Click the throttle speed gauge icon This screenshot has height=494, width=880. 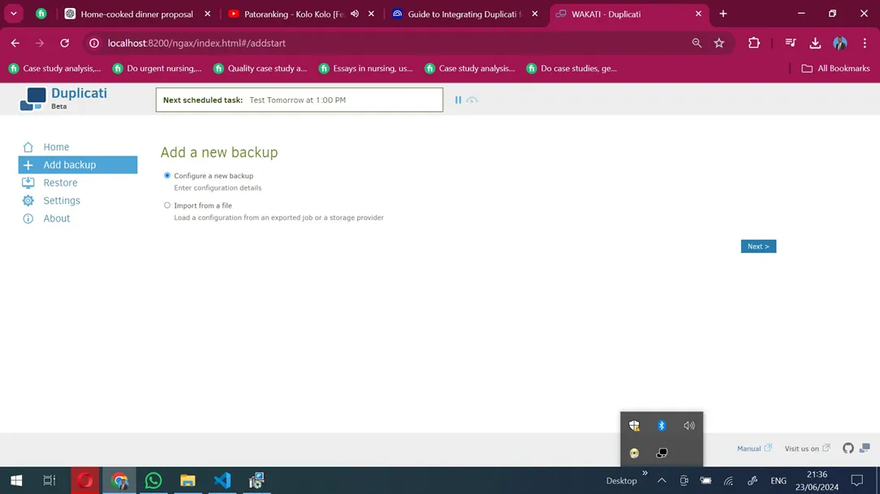tap(472, 100)
